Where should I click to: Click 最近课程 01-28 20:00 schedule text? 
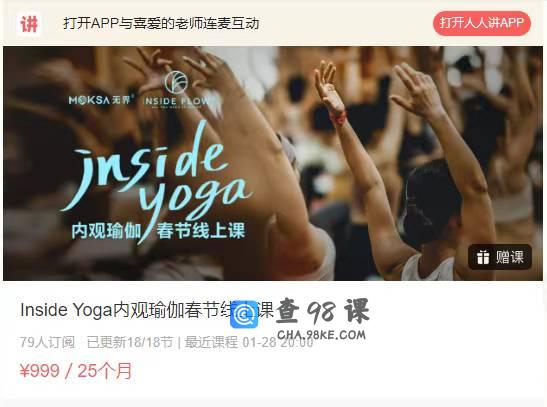click(249, 342)
